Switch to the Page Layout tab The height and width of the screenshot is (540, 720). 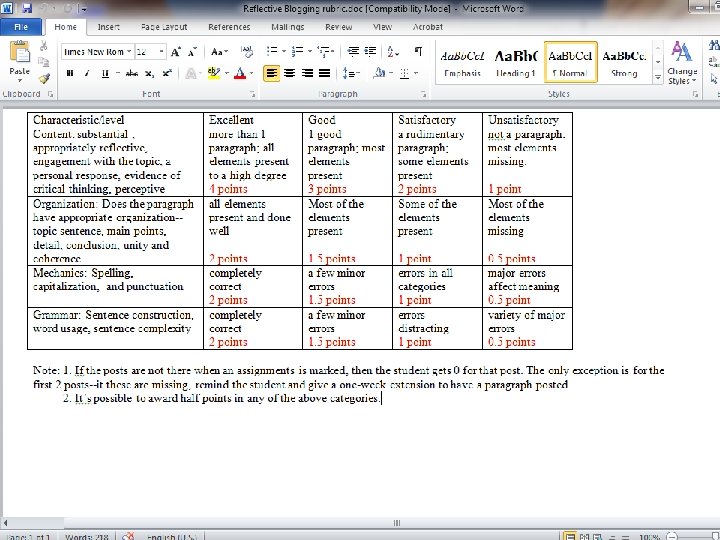pos(164,27)
